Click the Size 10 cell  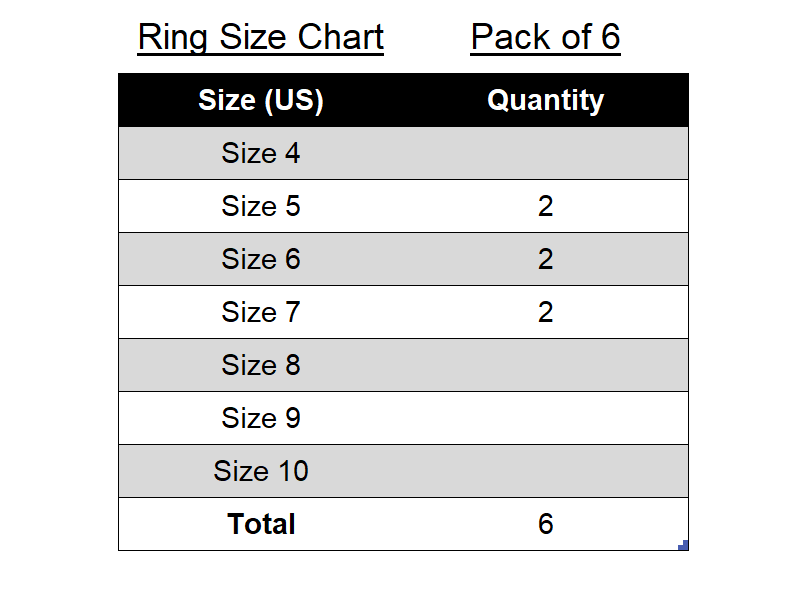[x=261, y=472]
